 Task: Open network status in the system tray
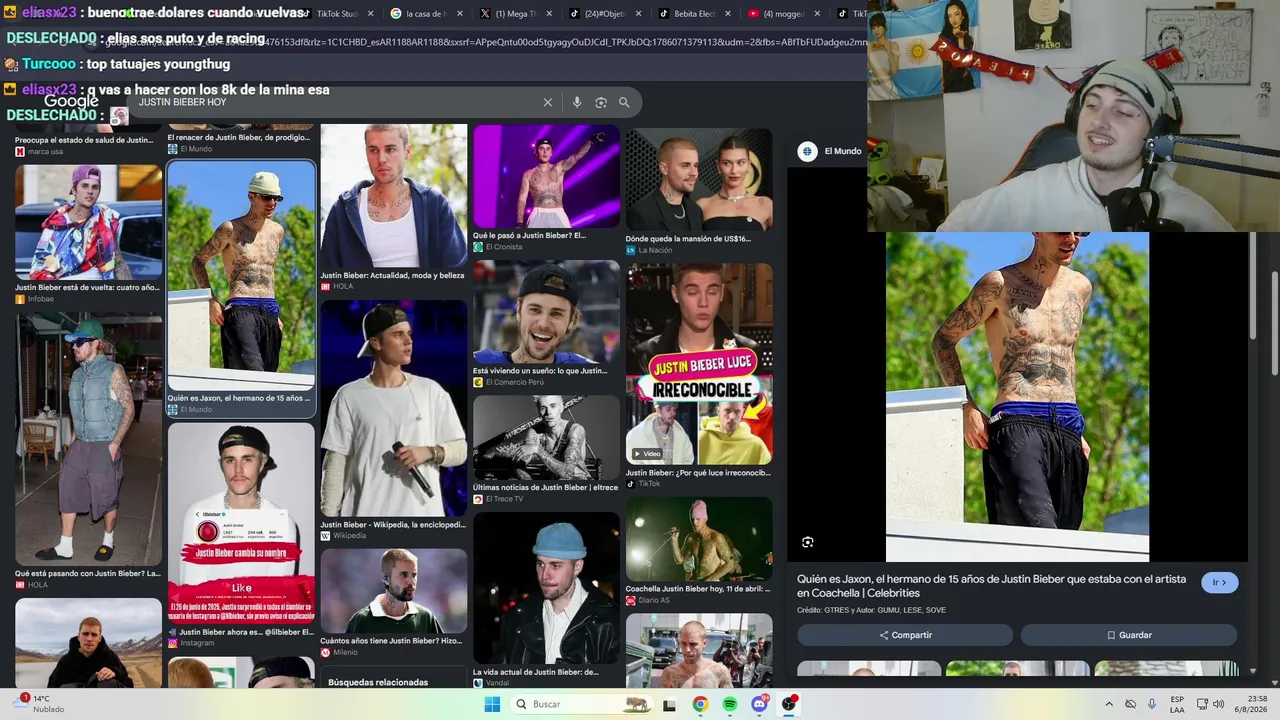(1202, 704)
